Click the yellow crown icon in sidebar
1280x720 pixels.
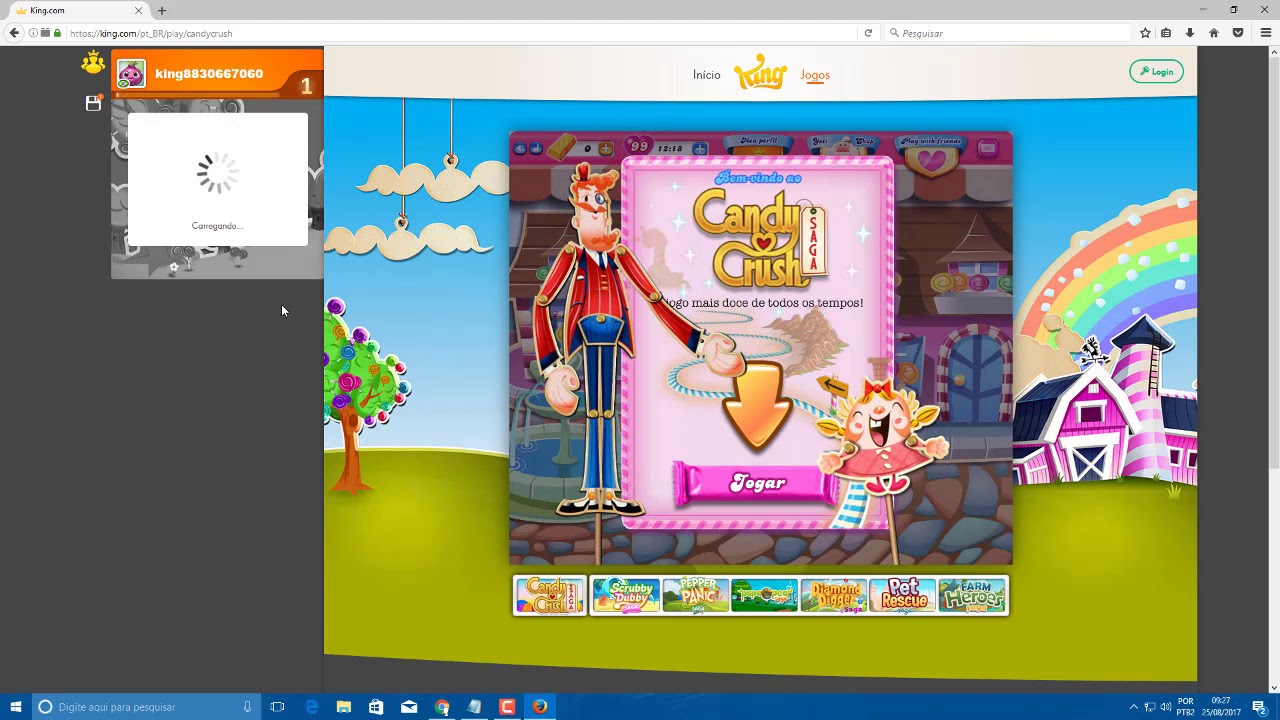click(x=93, y=63)
